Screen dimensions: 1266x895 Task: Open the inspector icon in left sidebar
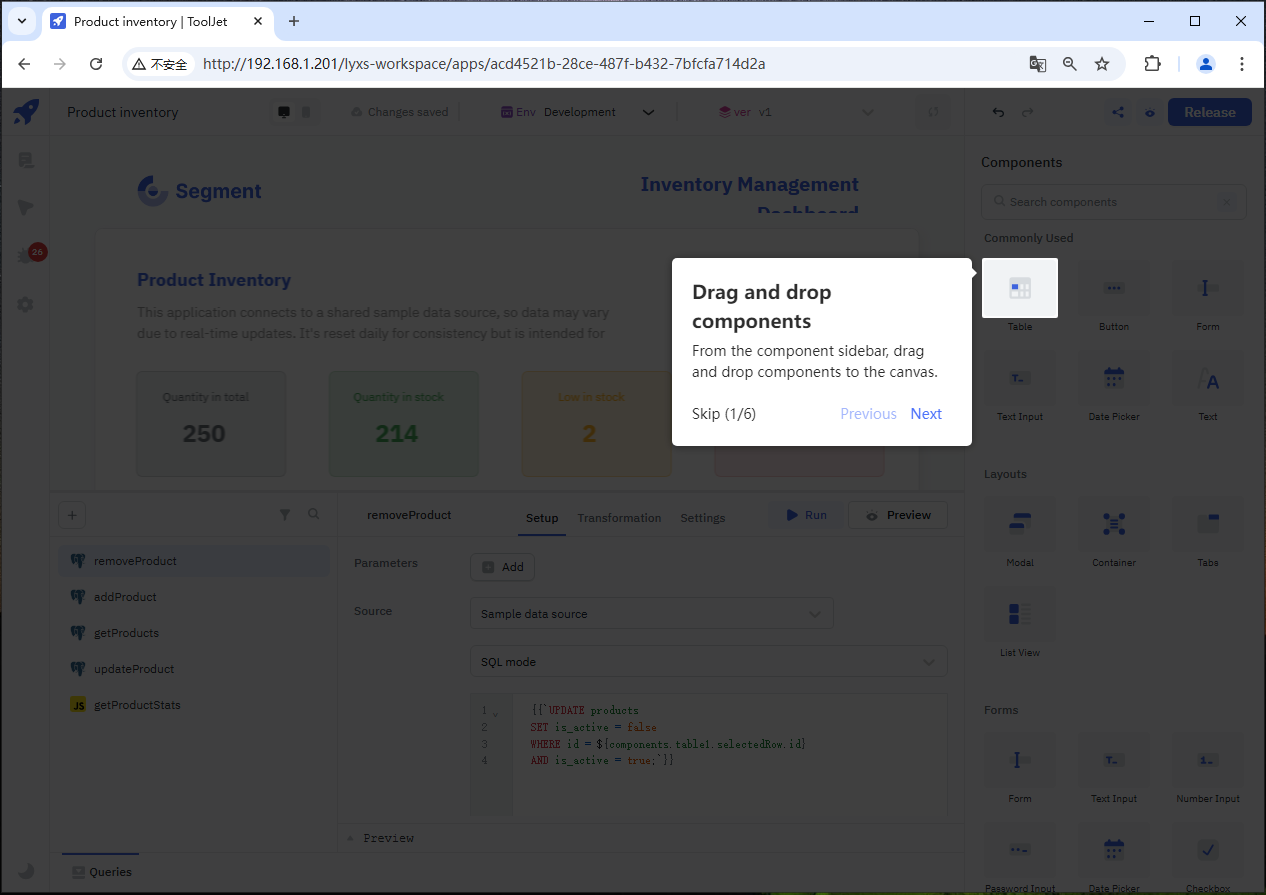point(26,208)
